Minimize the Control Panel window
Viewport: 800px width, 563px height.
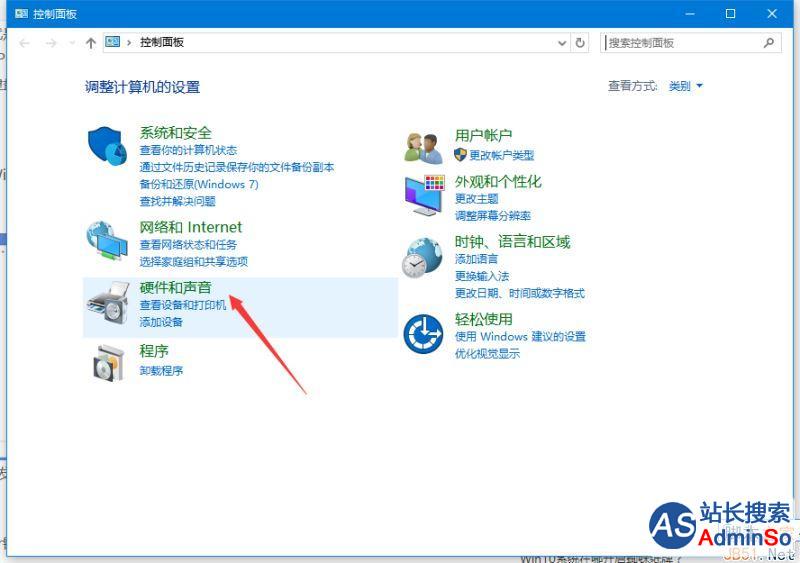[x=690, y=14]
